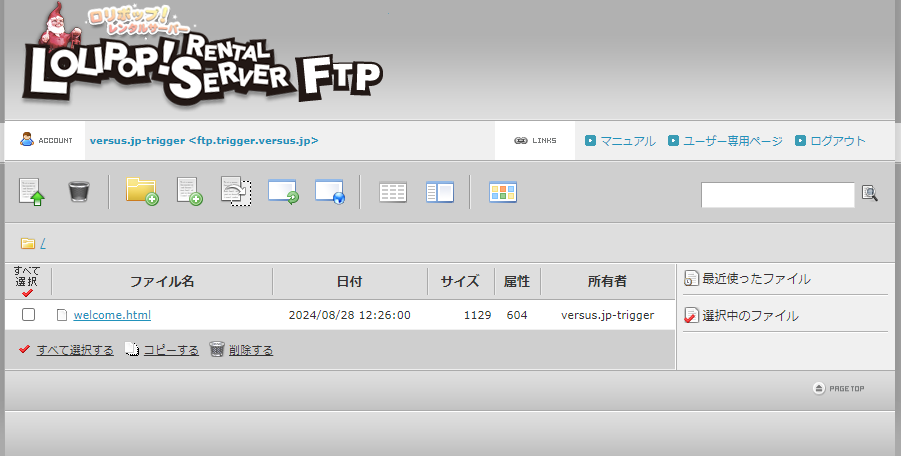Click the 属性 column header
This screenshot has width=901, height=456.
517,281
